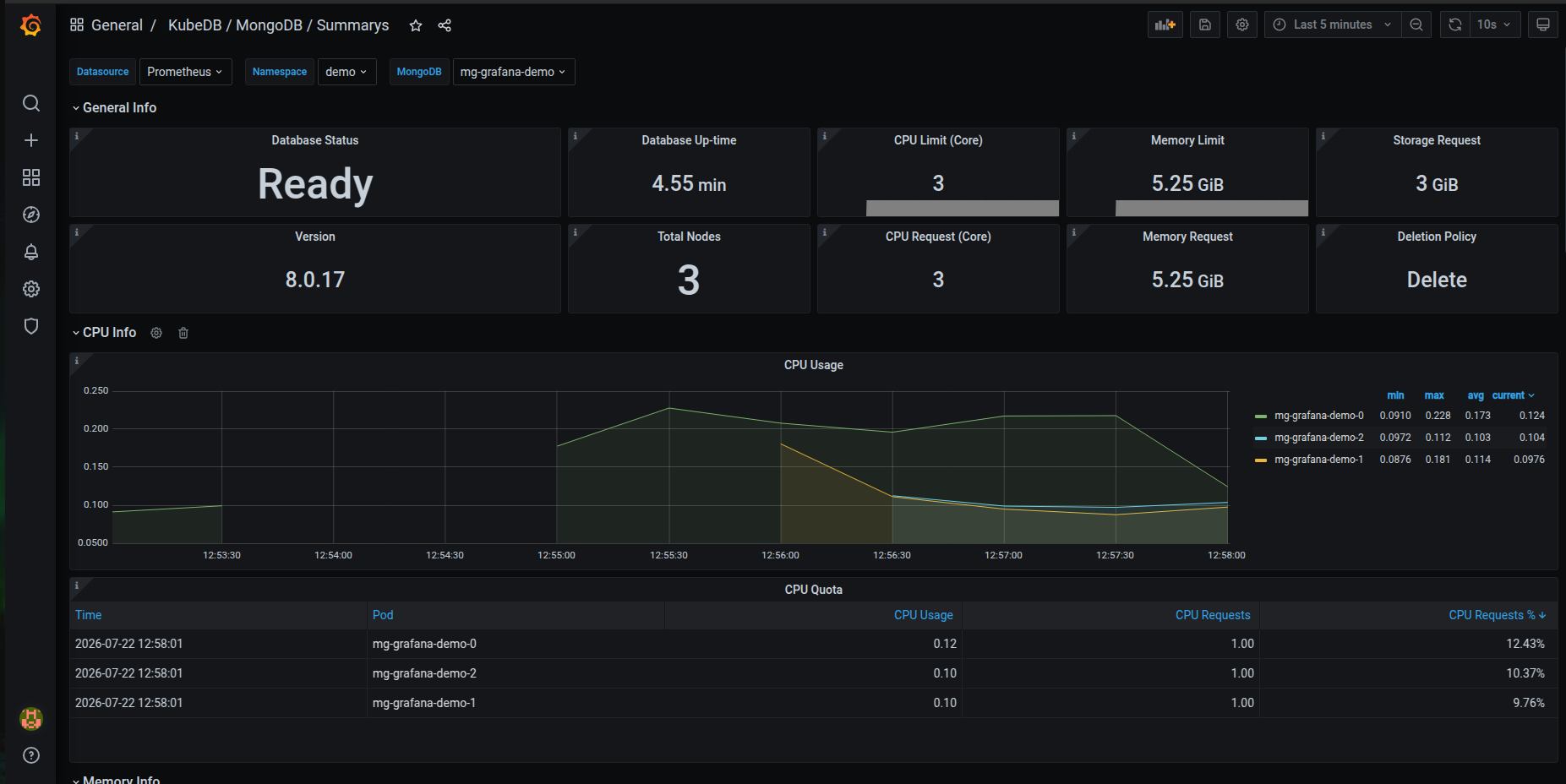Open the Help question mark icon
The image size is (1566, 784).
(31, 755)
